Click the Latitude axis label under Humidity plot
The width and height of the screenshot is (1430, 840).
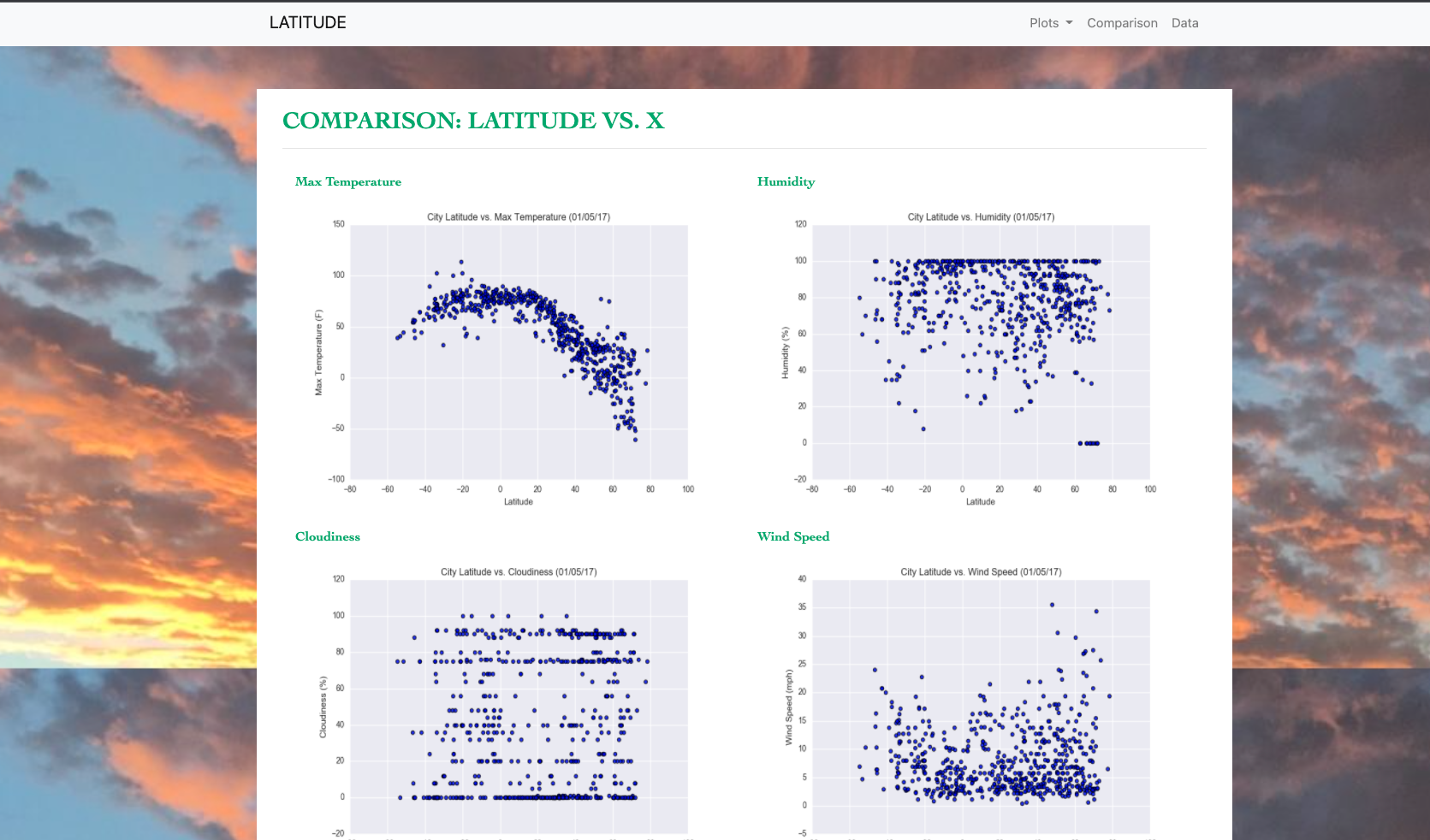980,502
